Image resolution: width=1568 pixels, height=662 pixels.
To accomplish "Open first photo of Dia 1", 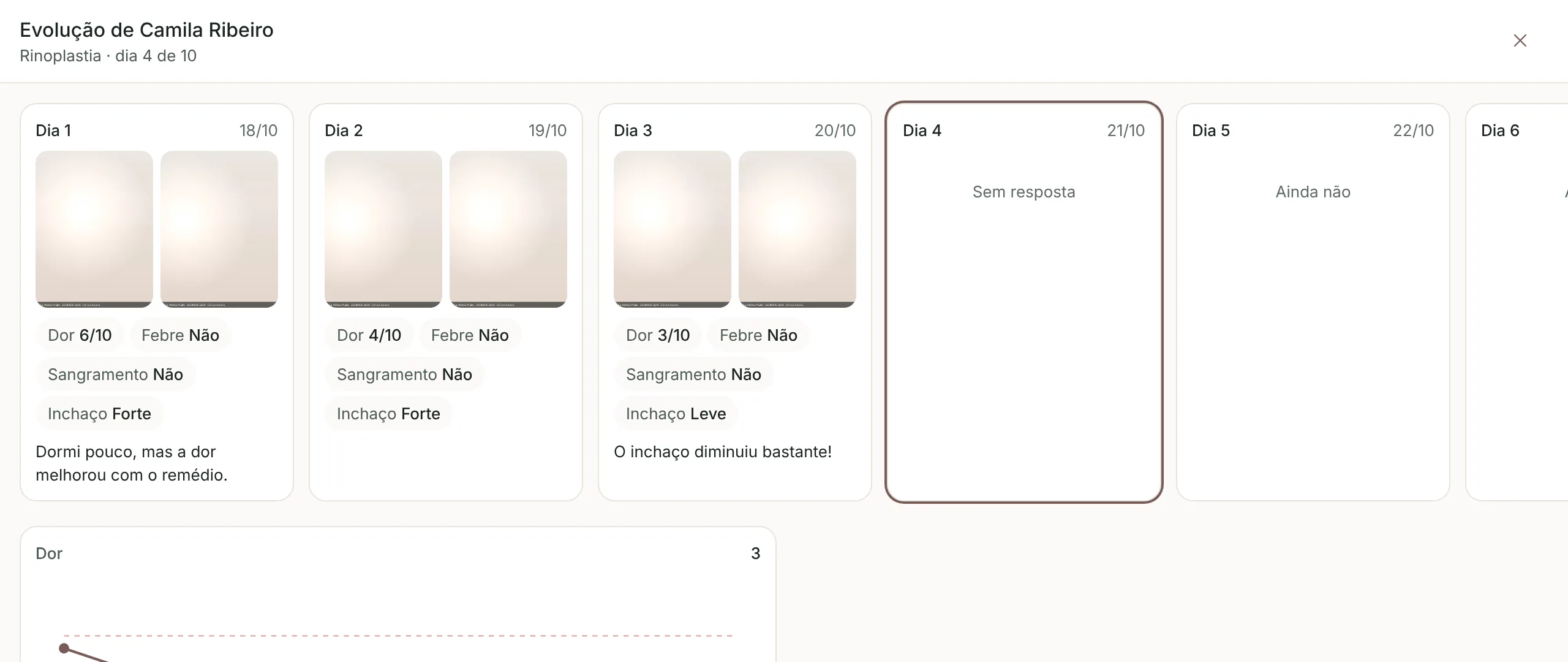I will point(94,229).
